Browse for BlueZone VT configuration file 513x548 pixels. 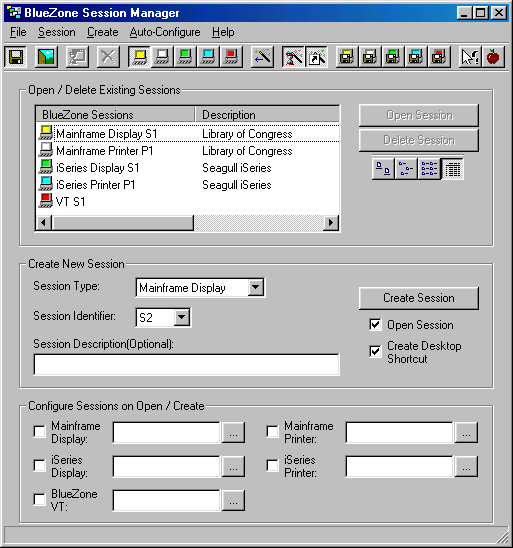coord(233,500)
